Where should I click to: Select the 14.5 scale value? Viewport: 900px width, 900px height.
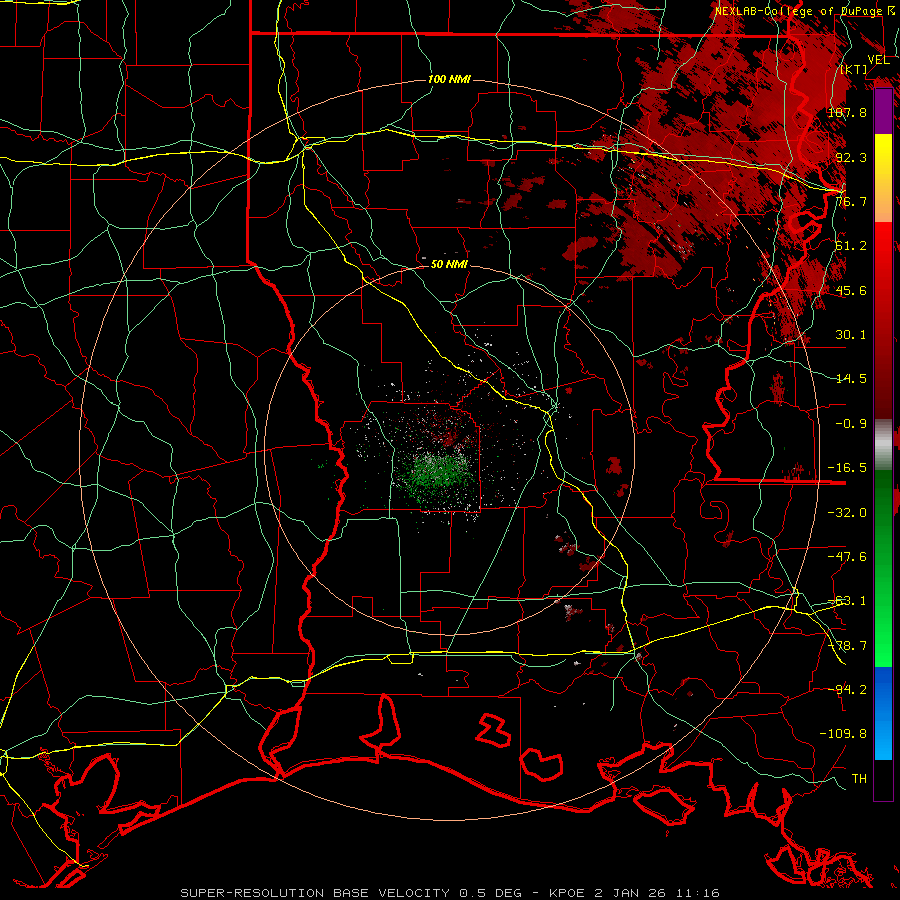coord(851,379)
